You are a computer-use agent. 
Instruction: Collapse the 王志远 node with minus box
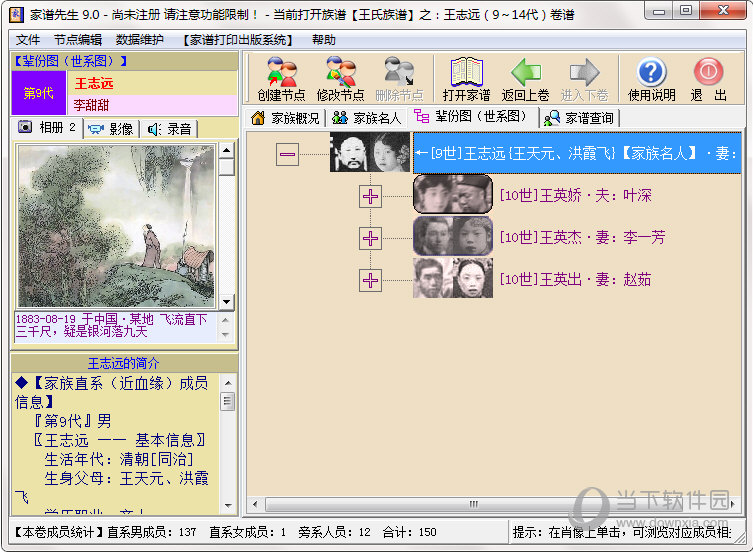(x=287, y=154)
